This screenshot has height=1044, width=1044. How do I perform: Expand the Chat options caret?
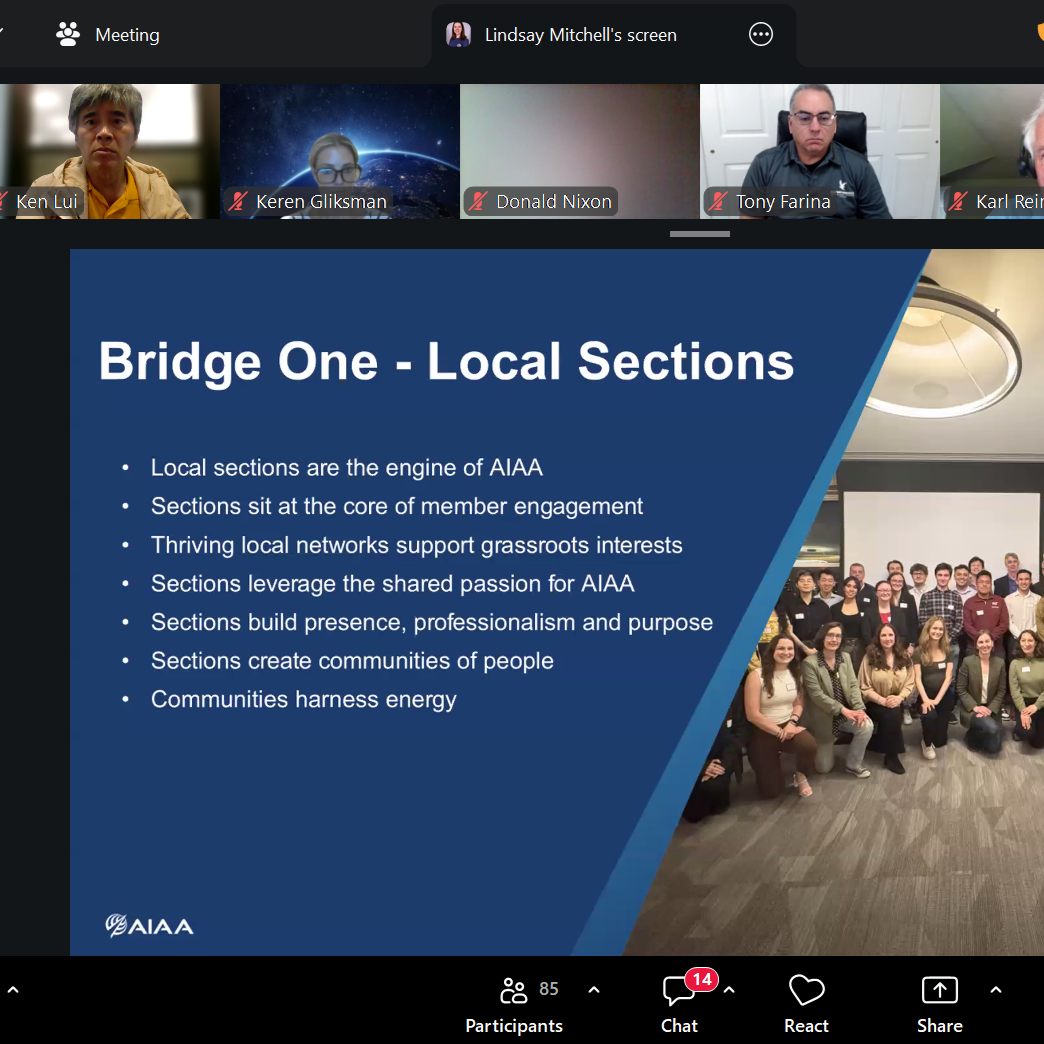[x=729, y=990]
